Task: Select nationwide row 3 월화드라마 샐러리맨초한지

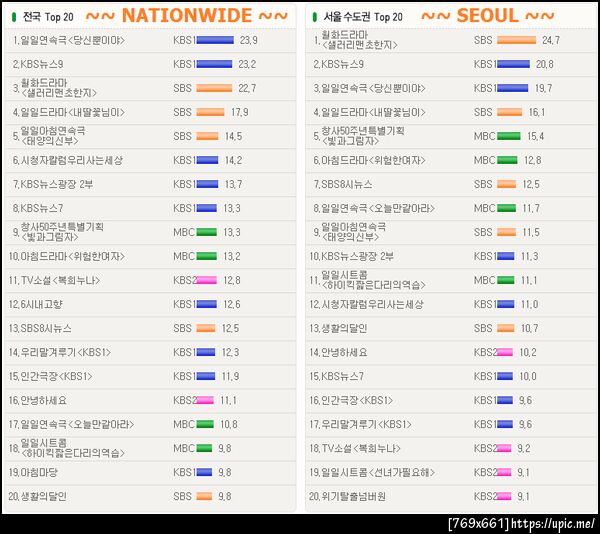Action: 150,88
